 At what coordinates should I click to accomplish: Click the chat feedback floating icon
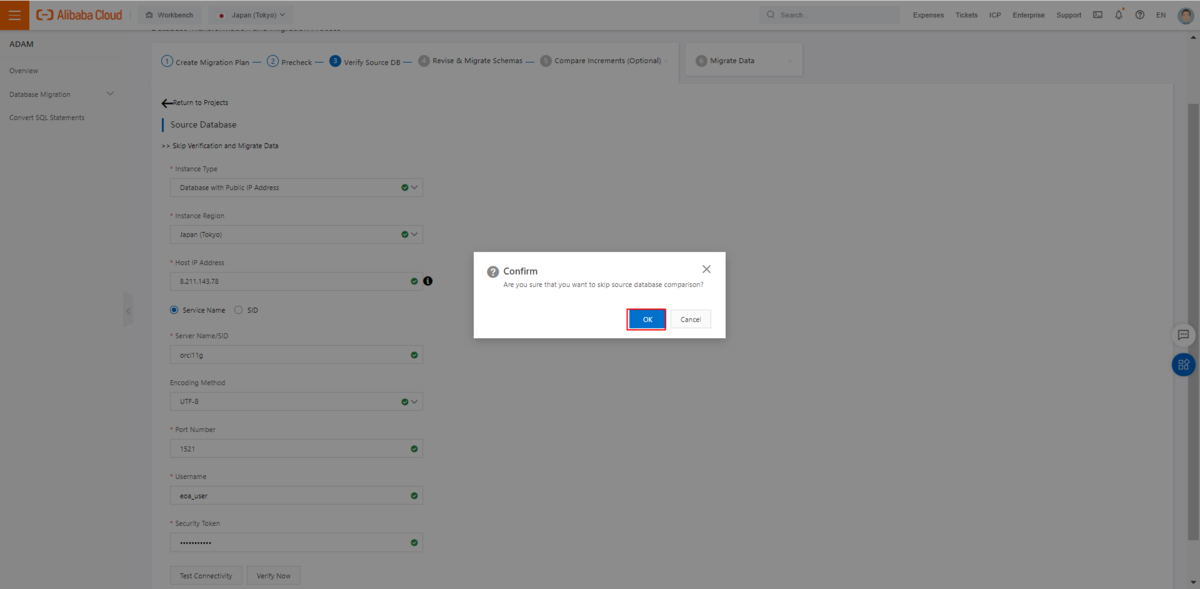point(1183,335)
